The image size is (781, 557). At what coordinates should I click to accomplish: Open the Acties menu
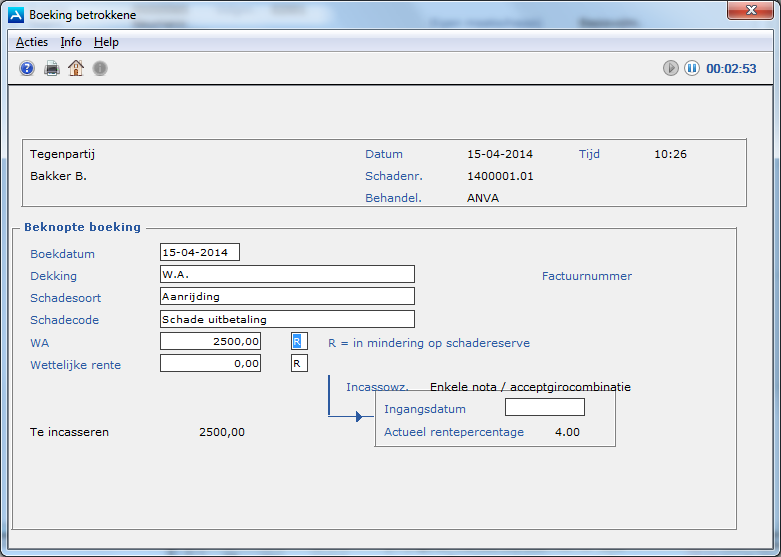click(32, 42)
